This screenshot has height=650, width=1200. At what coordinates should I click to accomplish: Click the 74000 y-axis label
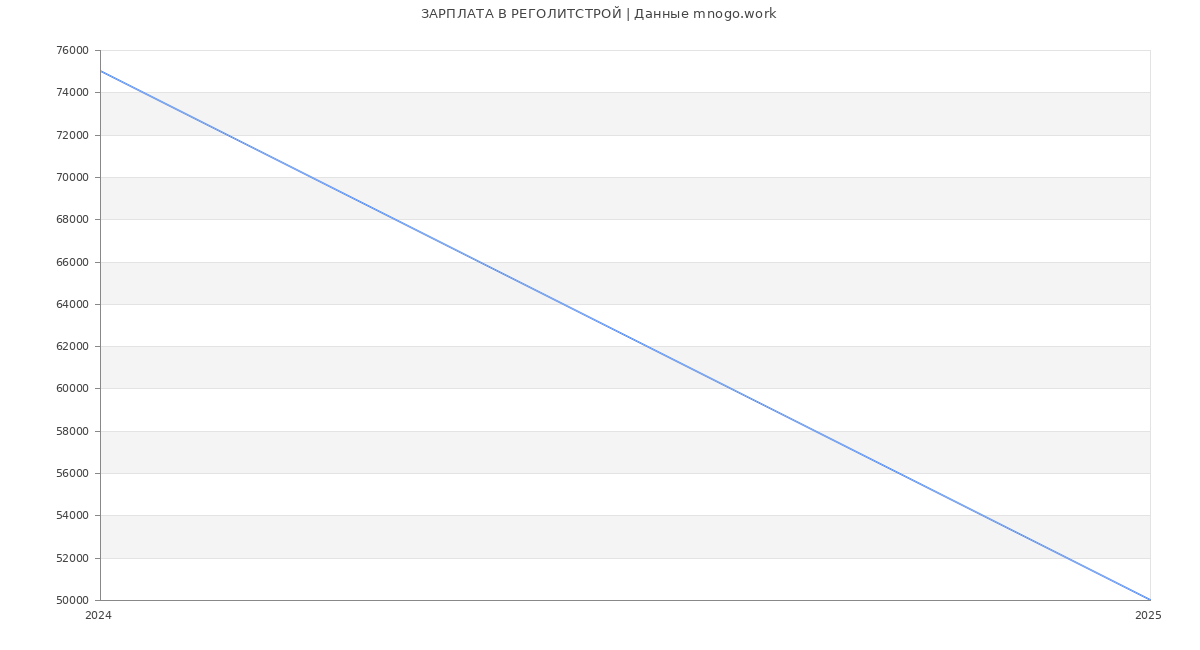click(74, 93)
